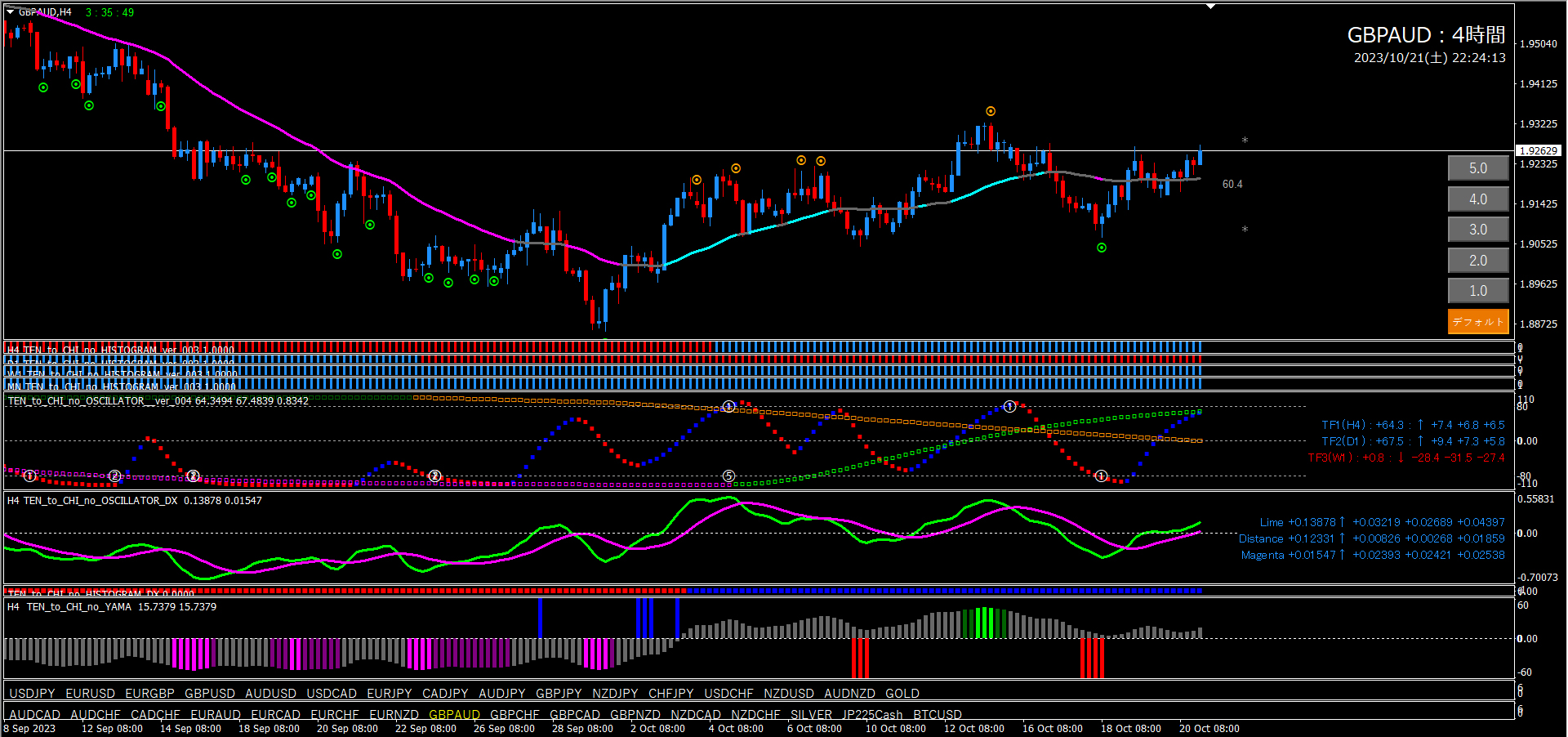Set zoom scale with the 5.0 button
The height and width of the screenshot is (737, 1568).
(x=1478, y=168)
